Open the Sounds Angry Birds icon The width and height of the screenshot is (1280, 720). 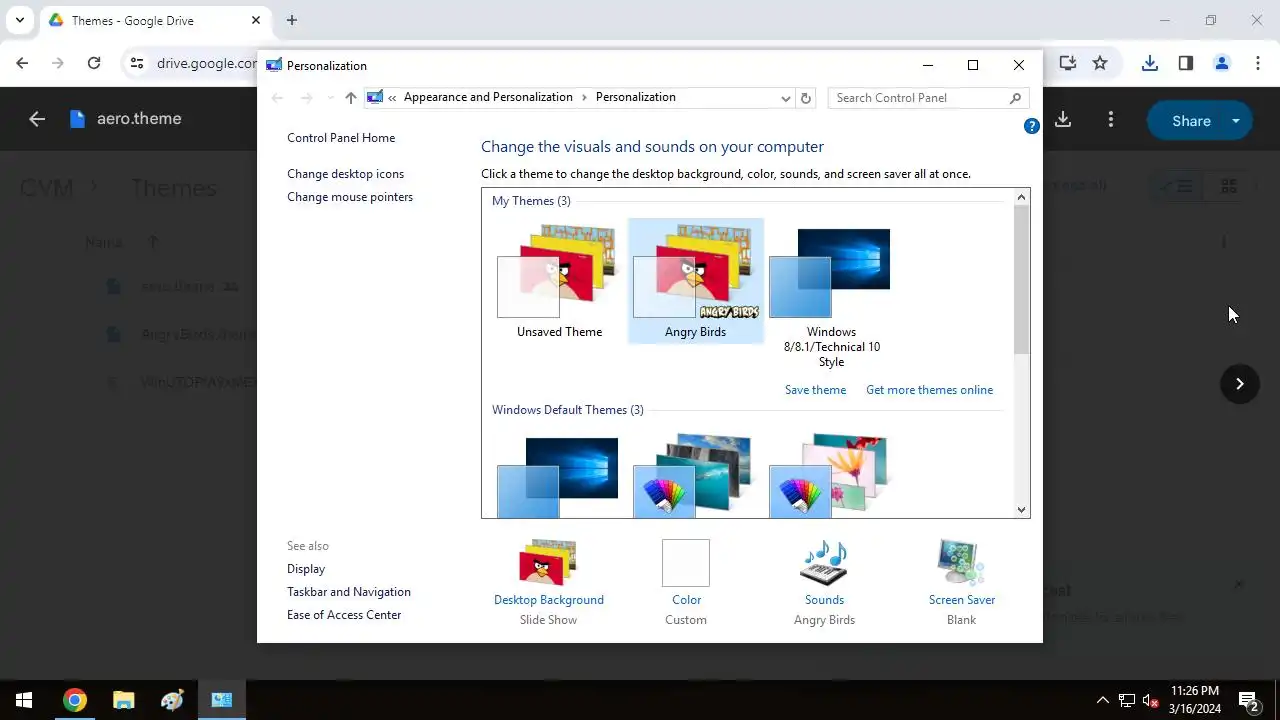(x=824, y=563)
